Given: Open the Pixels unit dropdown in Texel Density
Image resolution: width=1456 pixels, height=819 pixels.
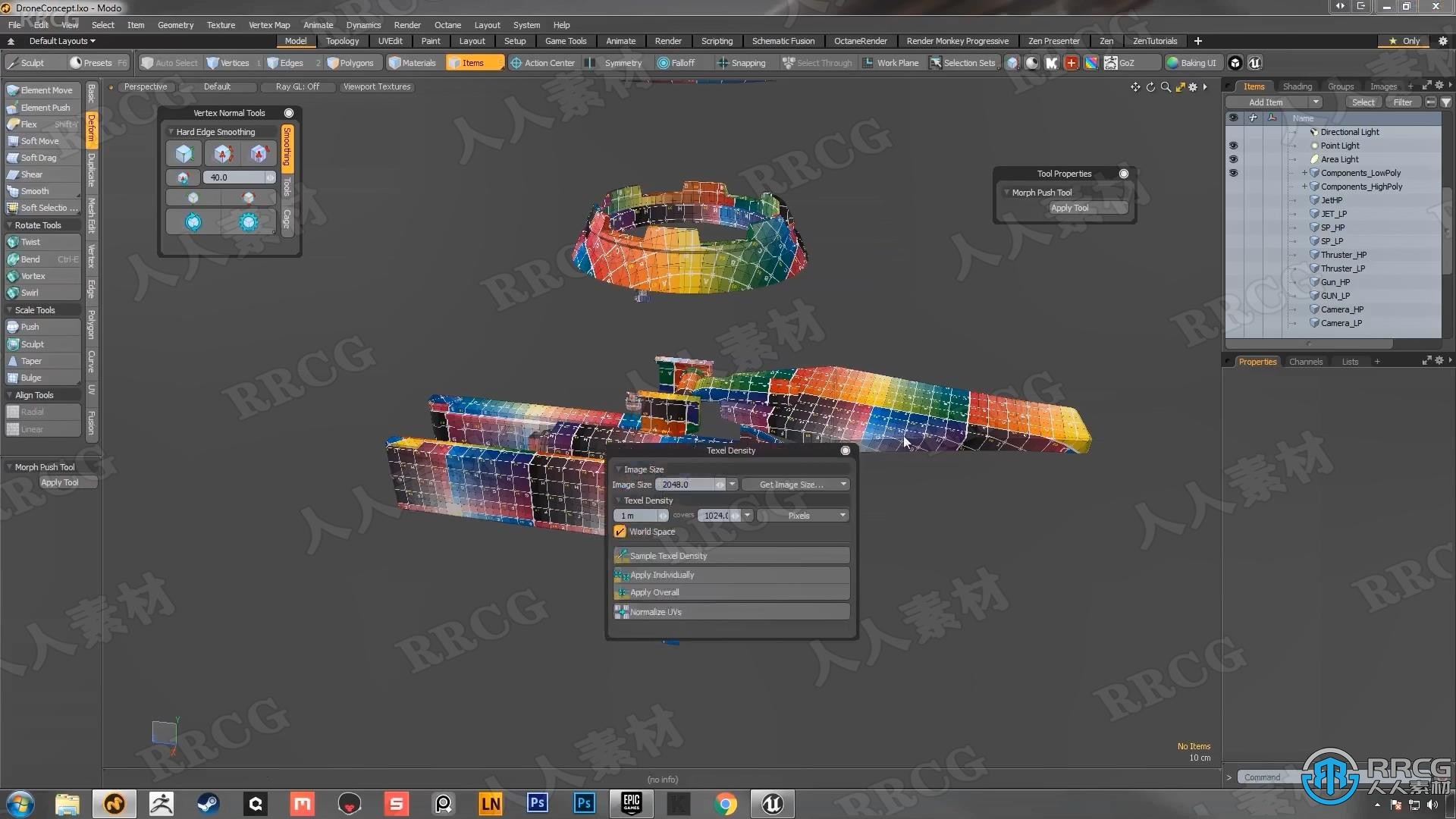Looking at the screenshot, I should 843,515.
